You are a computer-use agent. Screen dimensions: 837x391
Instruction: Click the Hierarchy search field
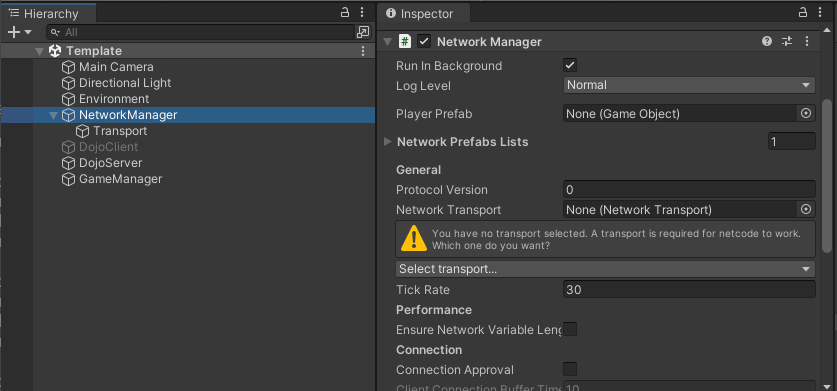[x=200, y=33]
